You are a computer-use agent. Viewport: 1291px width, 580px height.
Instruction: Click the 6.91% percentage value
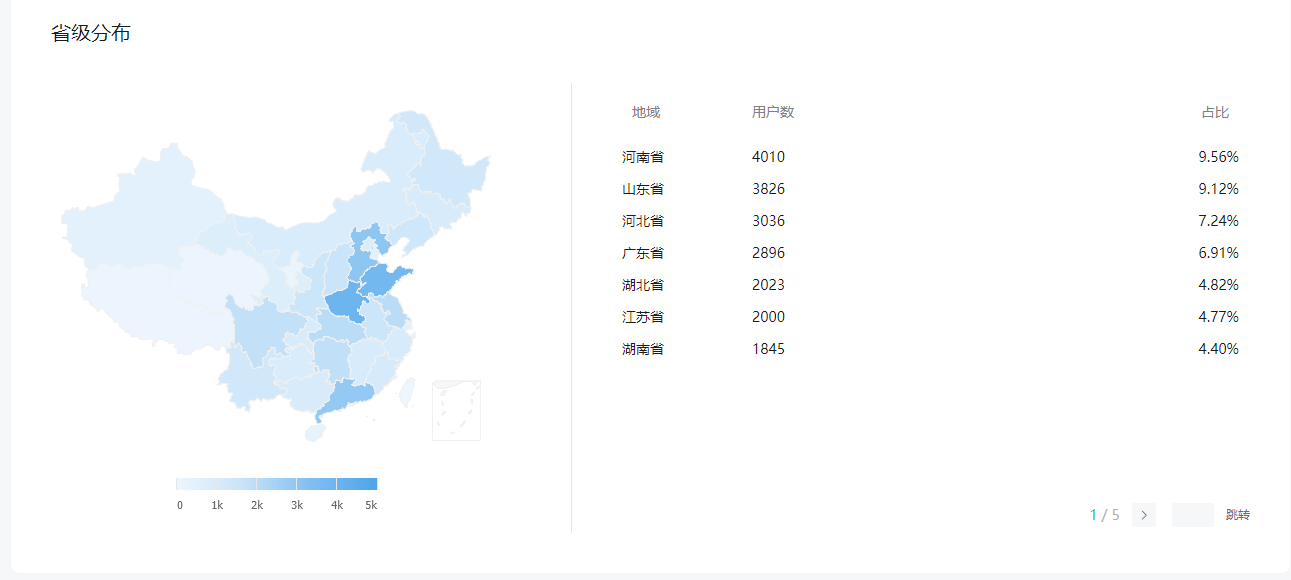pyautogui.click(x=1219, y=253)
